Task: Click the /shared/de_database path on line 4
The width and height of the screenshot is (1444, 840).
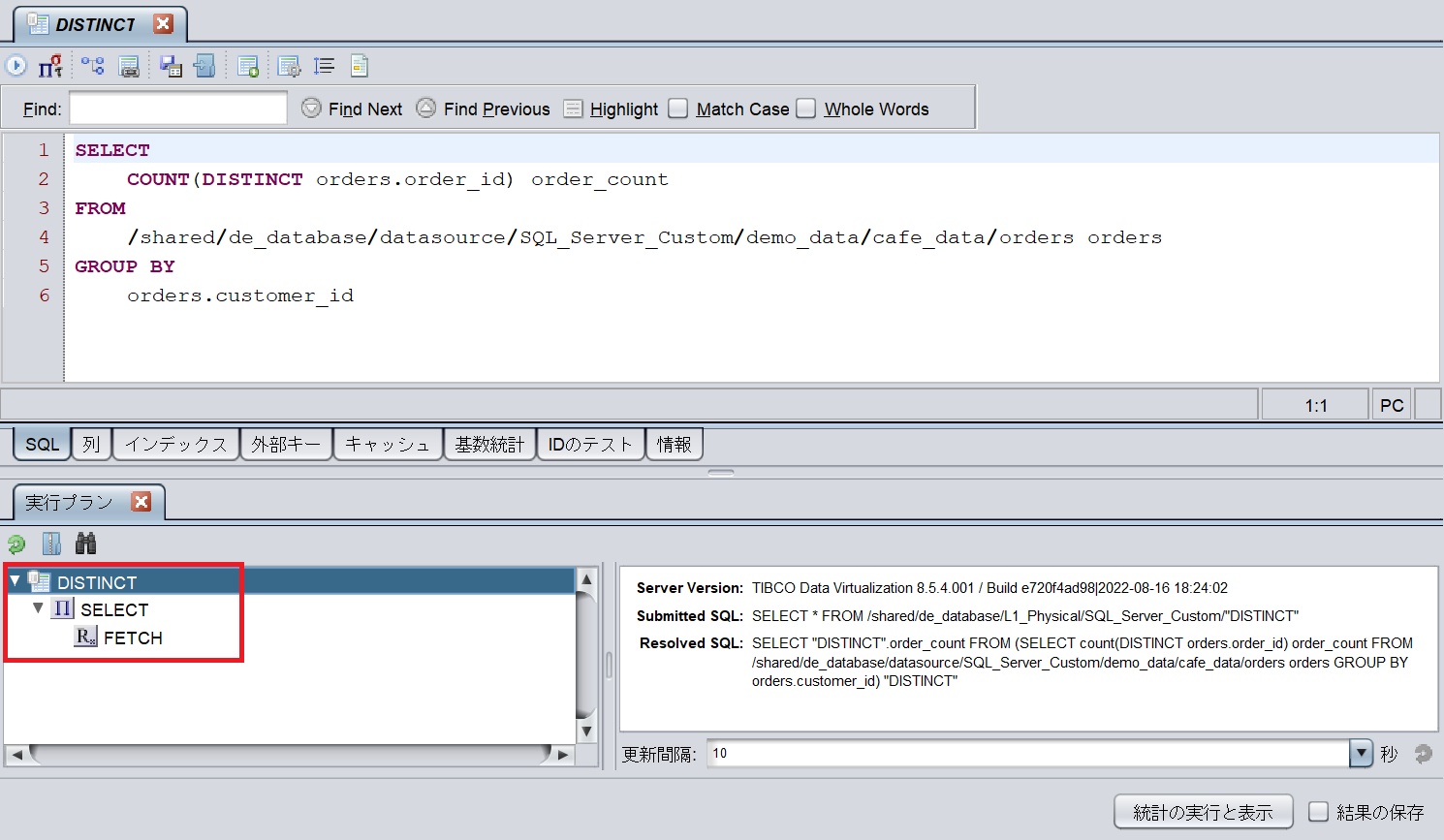Action: click(x=600, y=237)
